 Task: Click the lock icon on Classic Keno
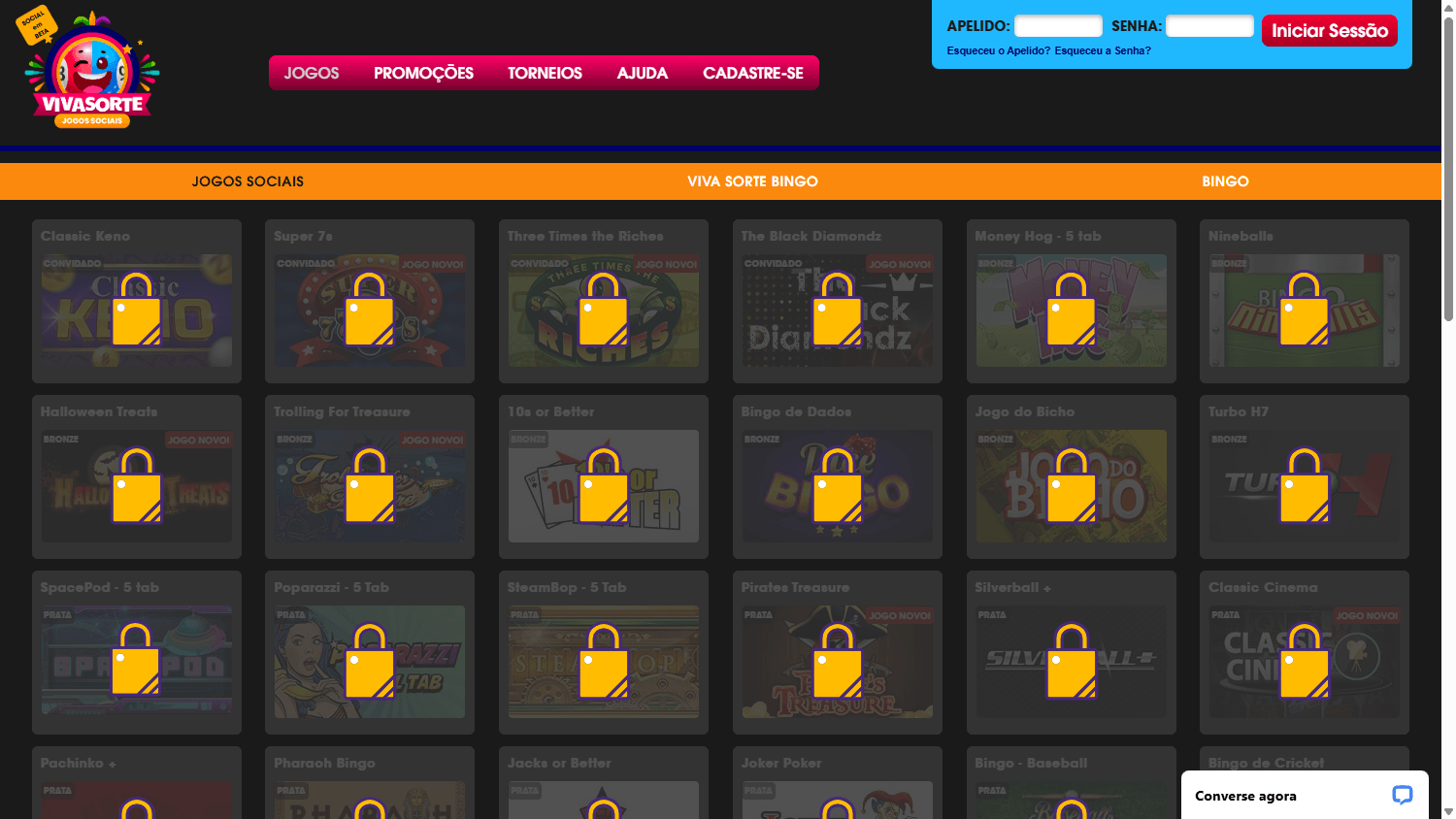(137, 309)
